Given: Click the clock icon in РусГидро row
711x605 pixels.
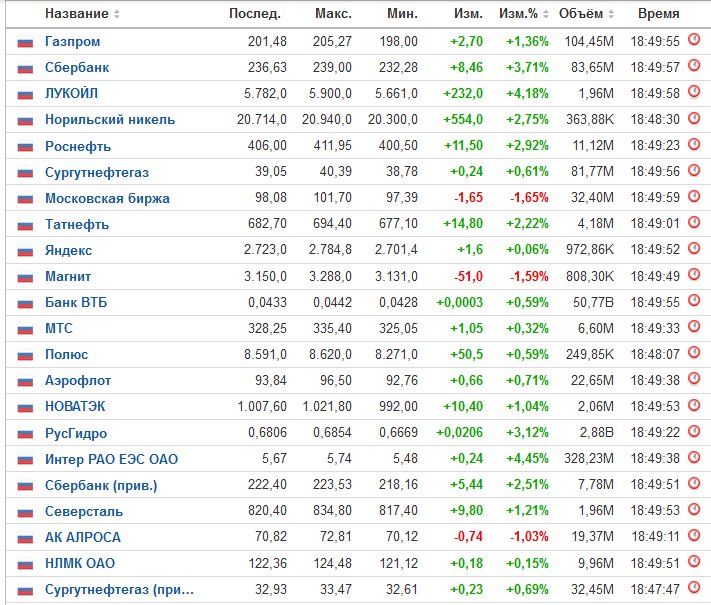Looking at the screenshot, I should click(694, 431).
